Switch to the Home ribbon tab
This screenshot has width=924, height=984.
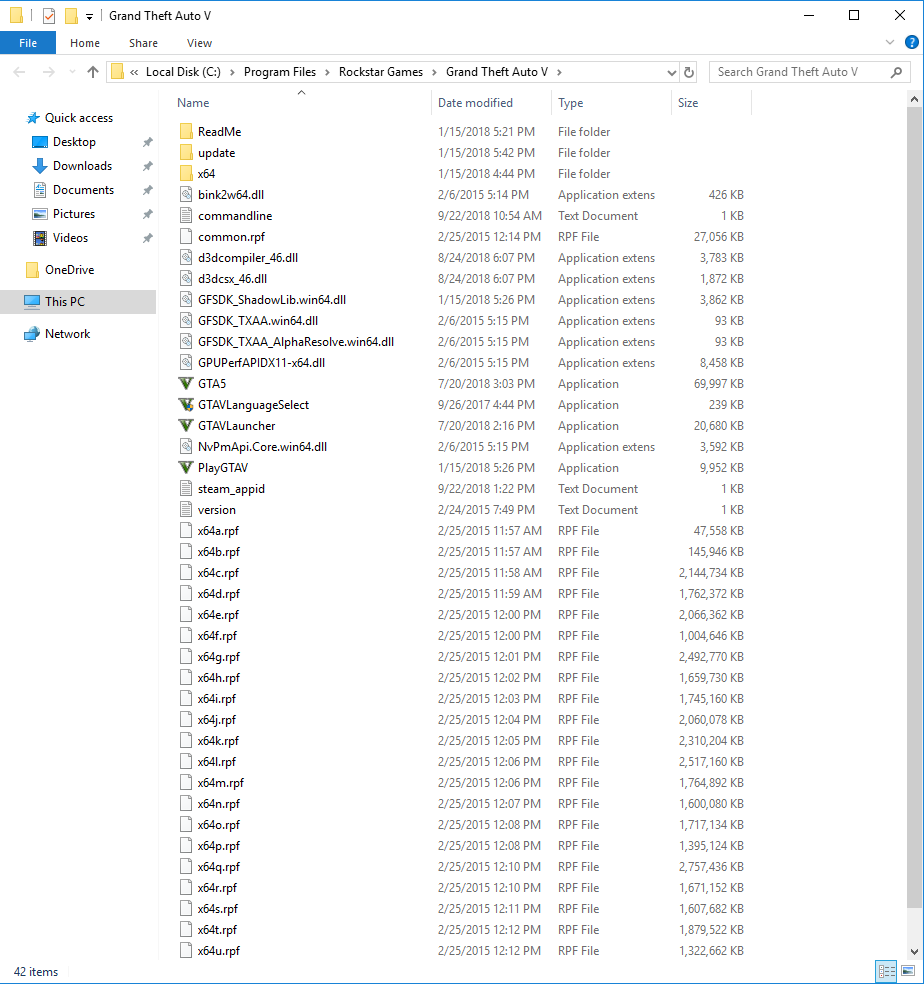(x=85, y=43)
